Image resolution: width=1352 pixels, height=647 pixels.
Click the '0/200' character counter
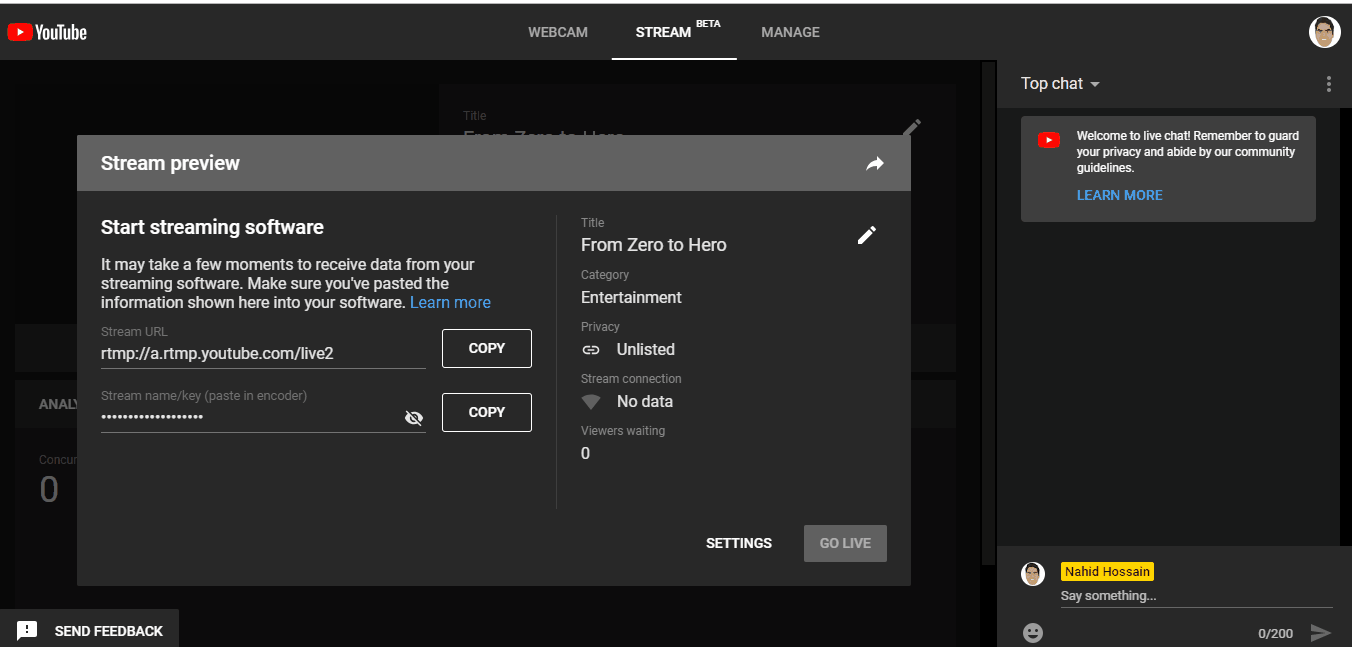pyautogui.click(x=1275, y=633)
